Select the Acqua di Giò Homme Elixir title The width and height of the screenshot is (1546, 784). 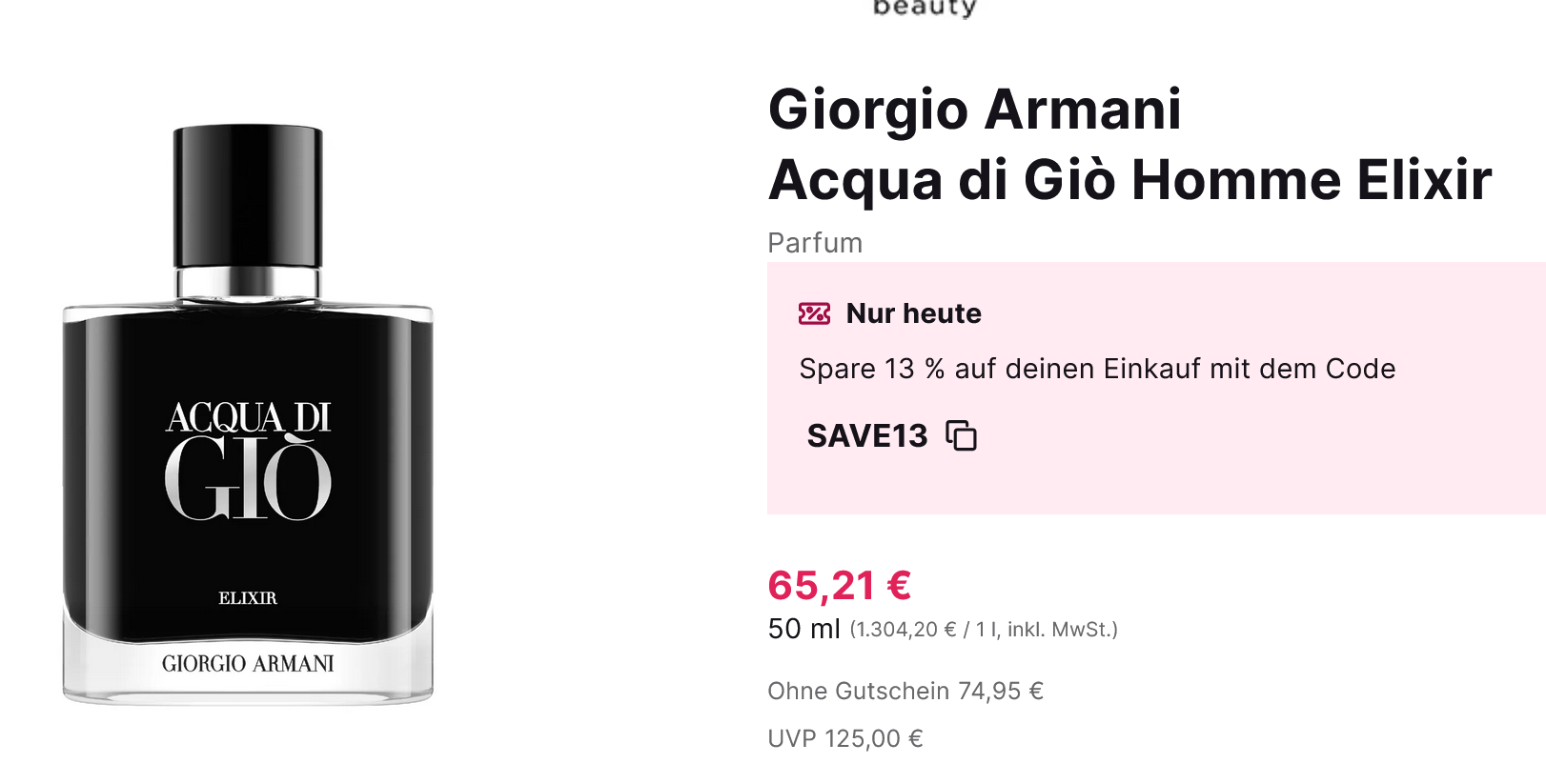coord(1129,180)
